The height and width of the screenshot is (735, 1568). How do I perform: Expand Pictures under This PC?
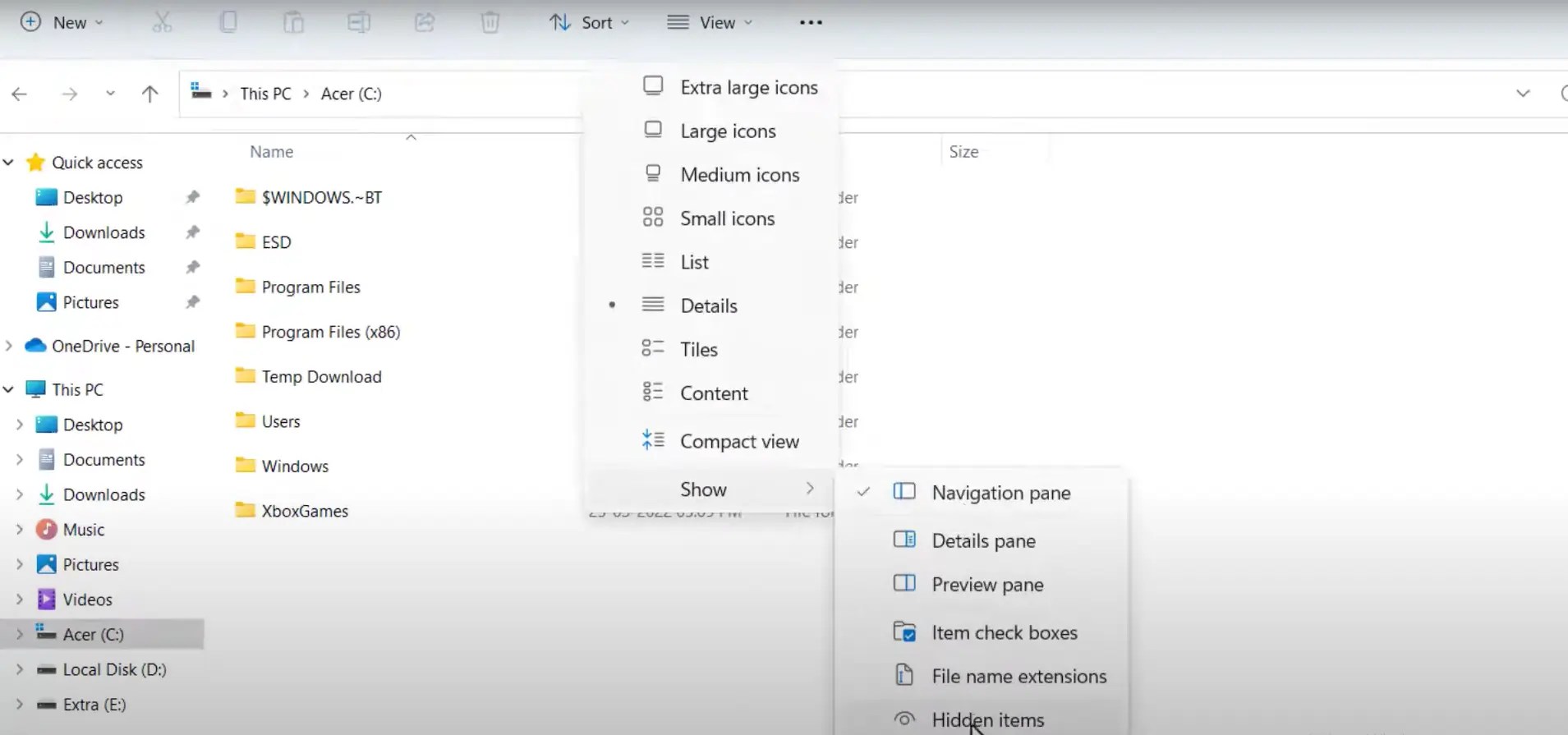pyautogui.click(x=20, y=564)
